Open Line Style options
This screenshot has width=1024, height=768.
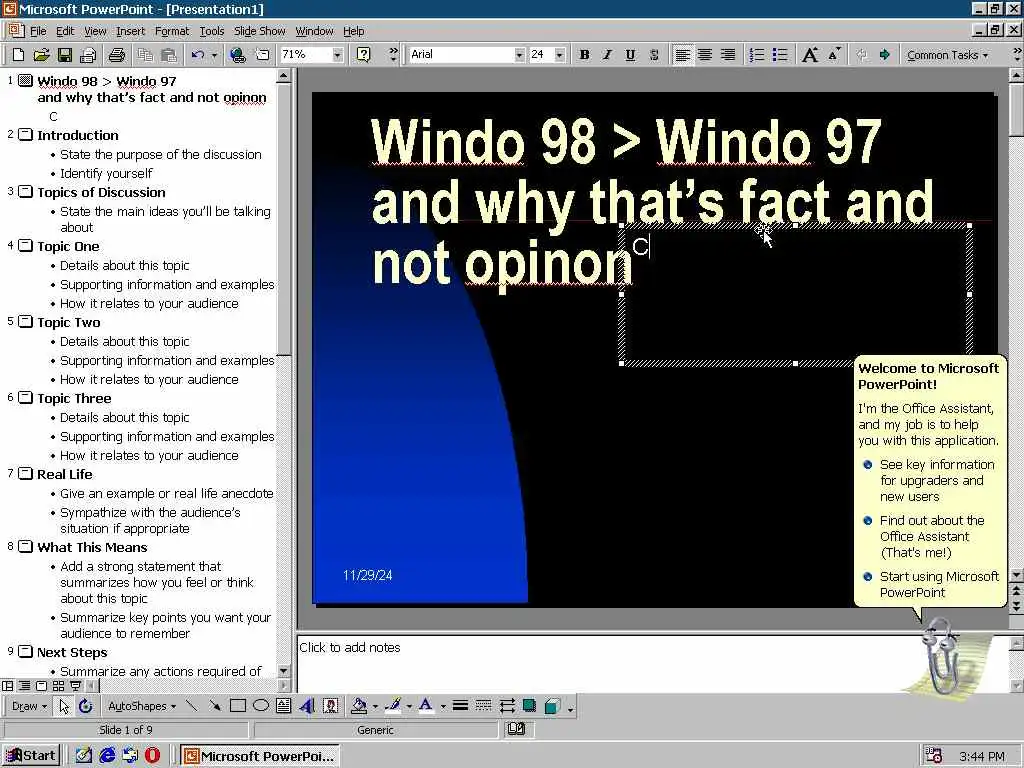(460, 706)
